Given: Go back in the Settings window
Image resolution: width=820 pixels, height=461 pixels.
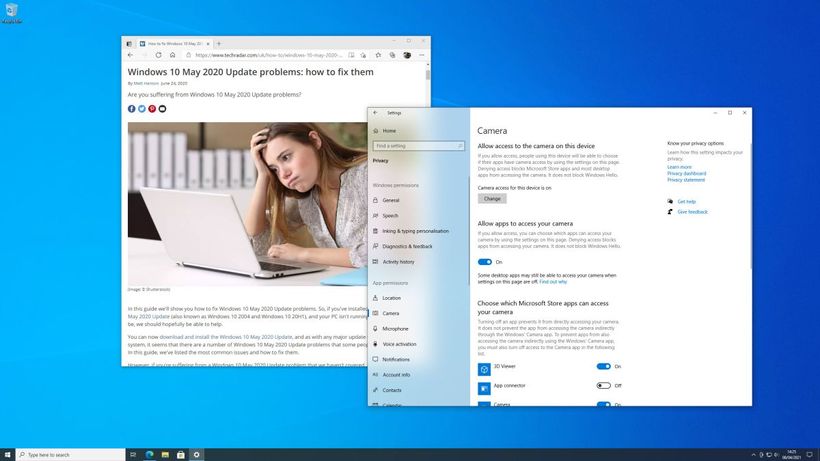Looking at the screenshot, I should [375, 113].
